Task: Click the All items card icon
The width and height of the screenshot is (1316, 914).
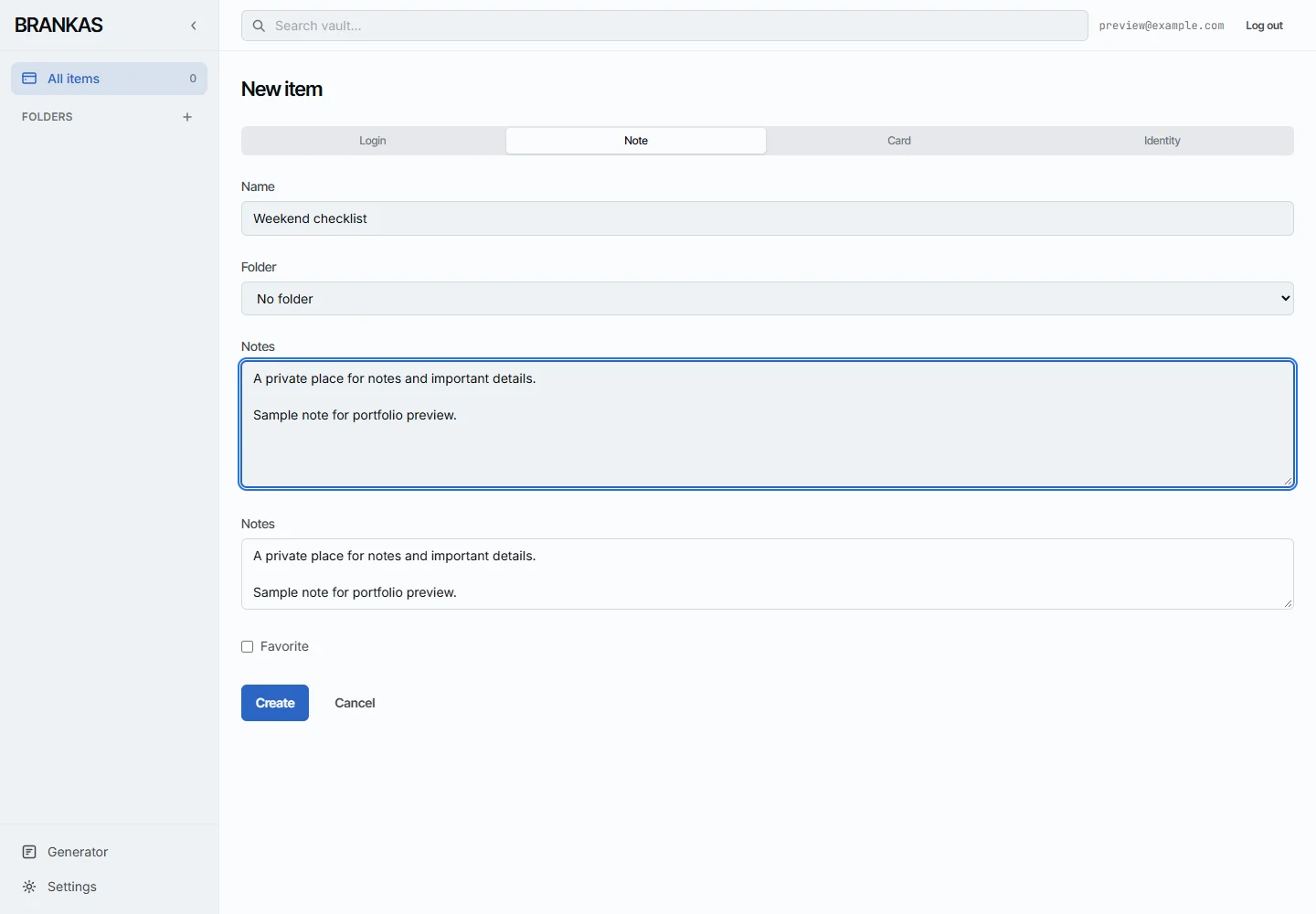Action: (x=29, y=79)
